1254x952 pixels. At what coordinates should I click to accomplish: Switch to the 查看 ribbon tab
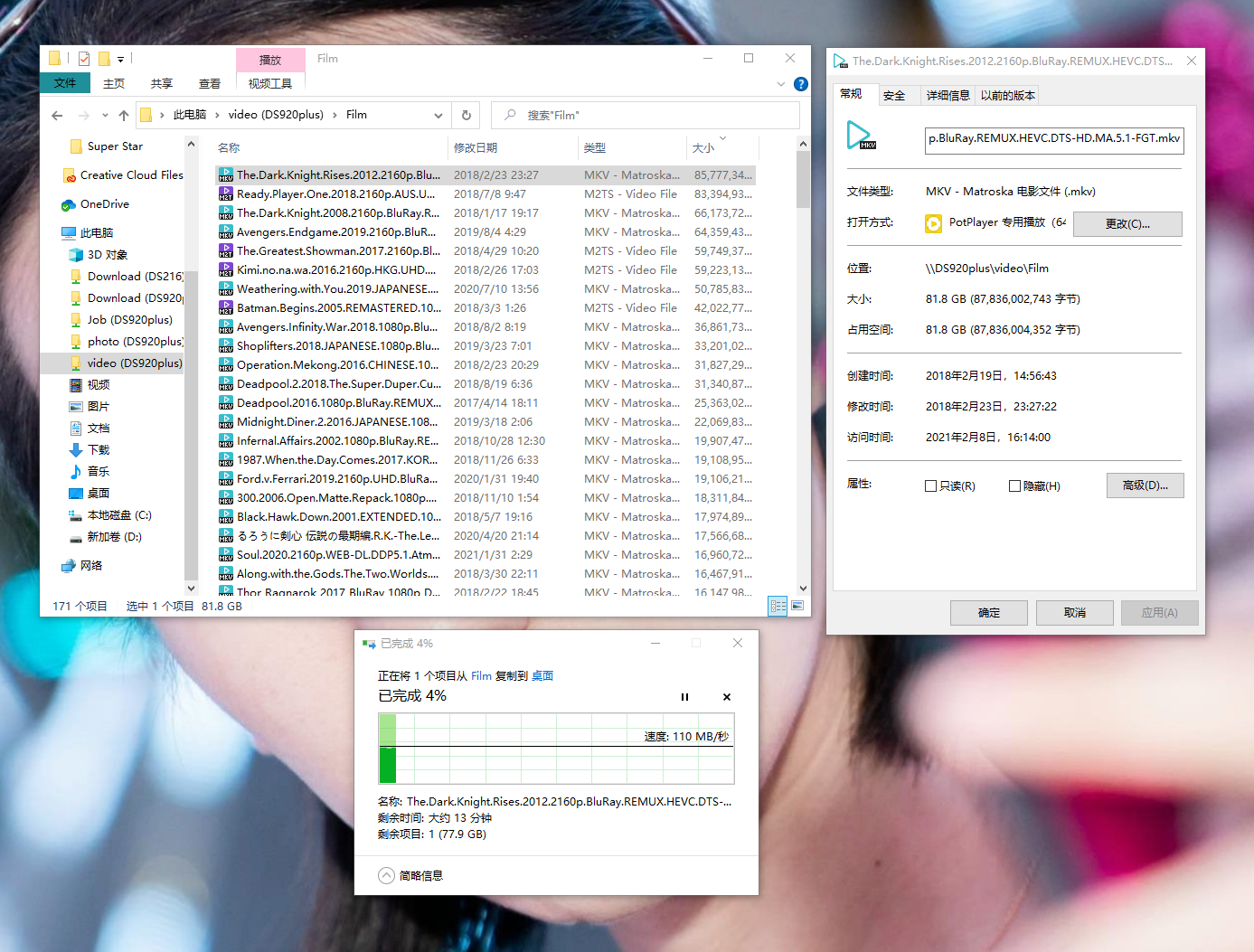(x=210, y=84)
